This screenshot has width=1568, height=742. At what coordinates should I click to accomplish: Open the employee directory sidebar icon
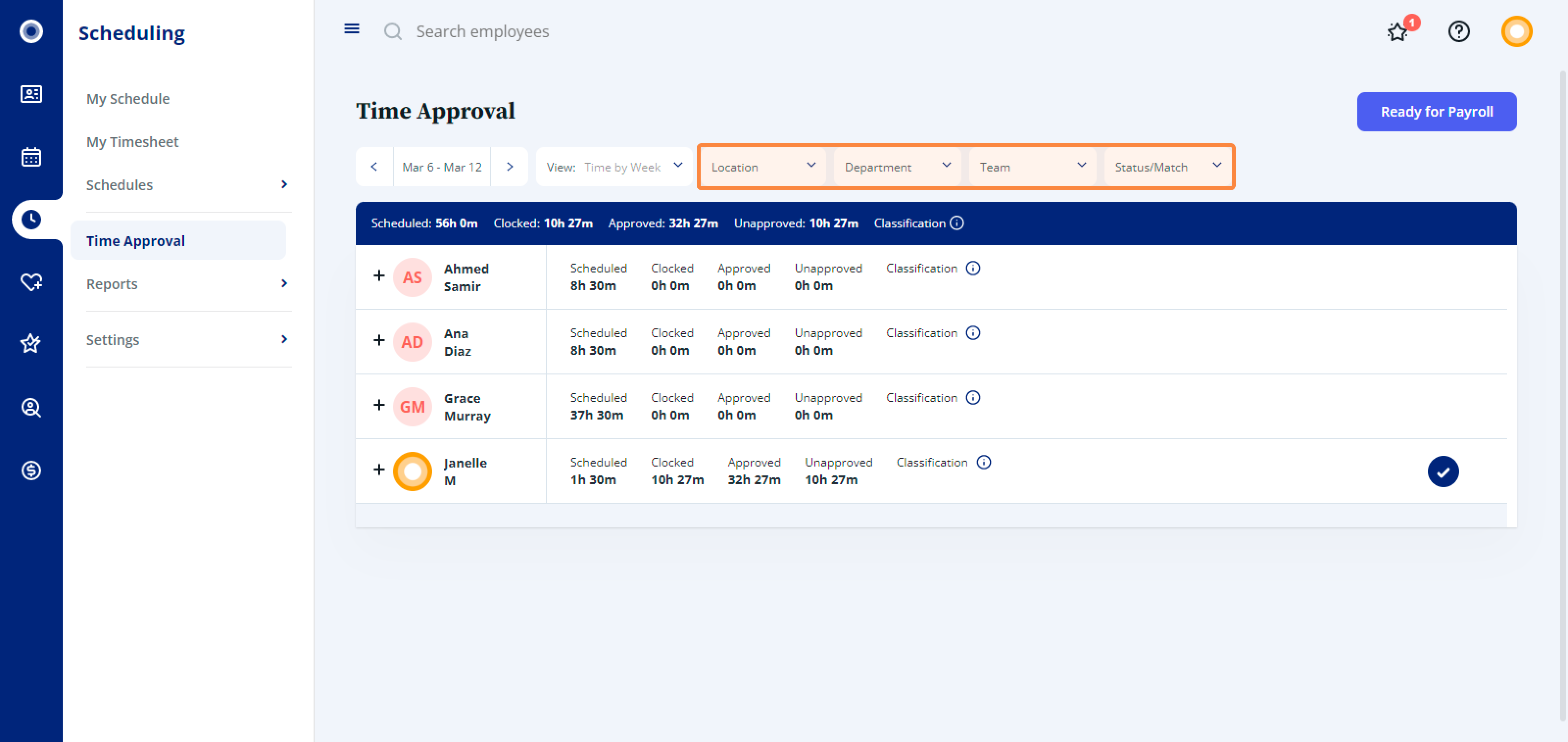tap(31, 94)
